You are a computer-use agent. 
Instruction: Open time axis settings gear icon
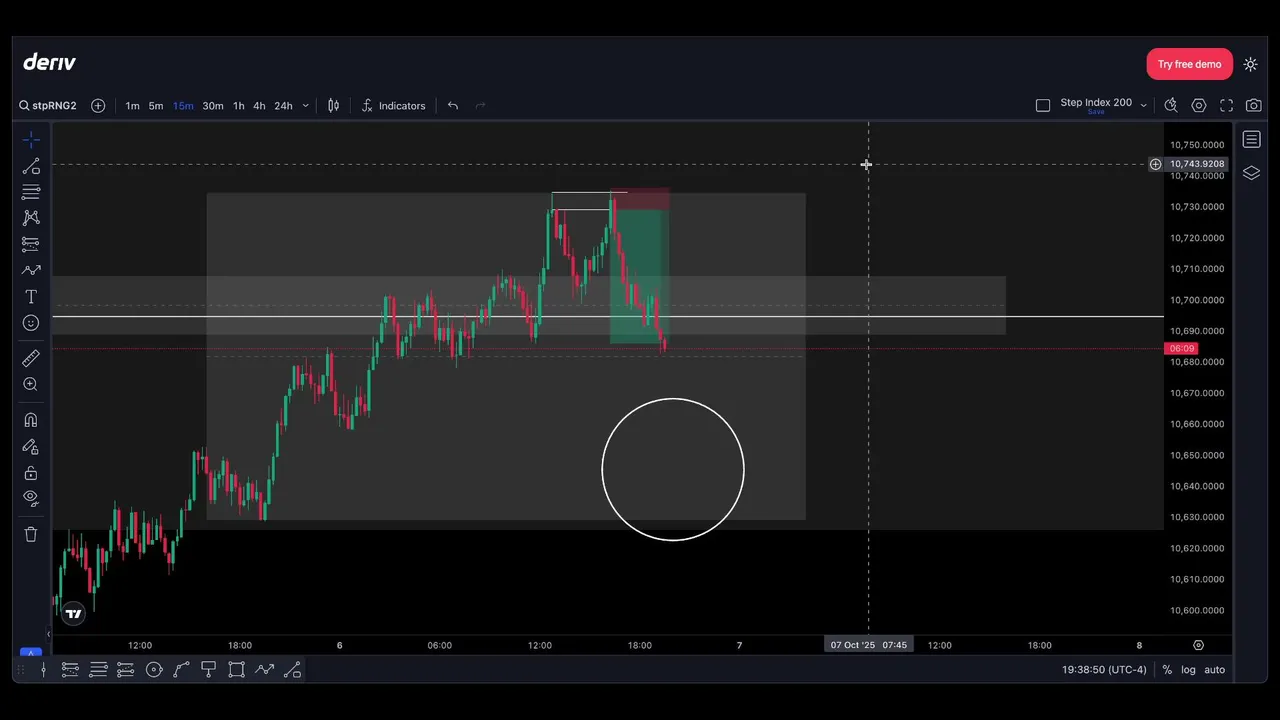tap(1198, 645)
